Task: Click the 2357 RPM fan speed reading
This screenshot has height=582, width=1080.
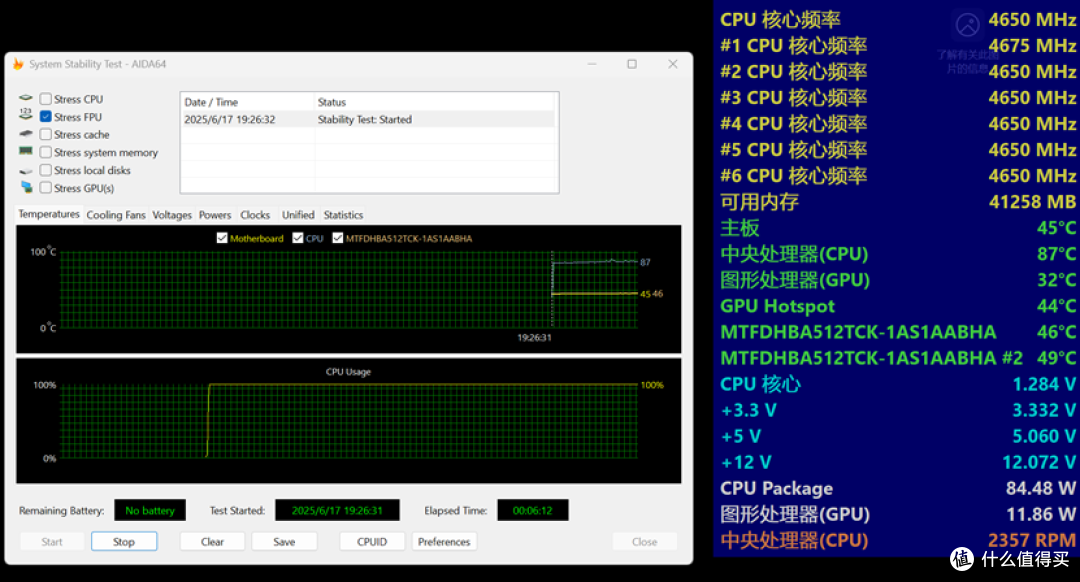Action: 1032,541
